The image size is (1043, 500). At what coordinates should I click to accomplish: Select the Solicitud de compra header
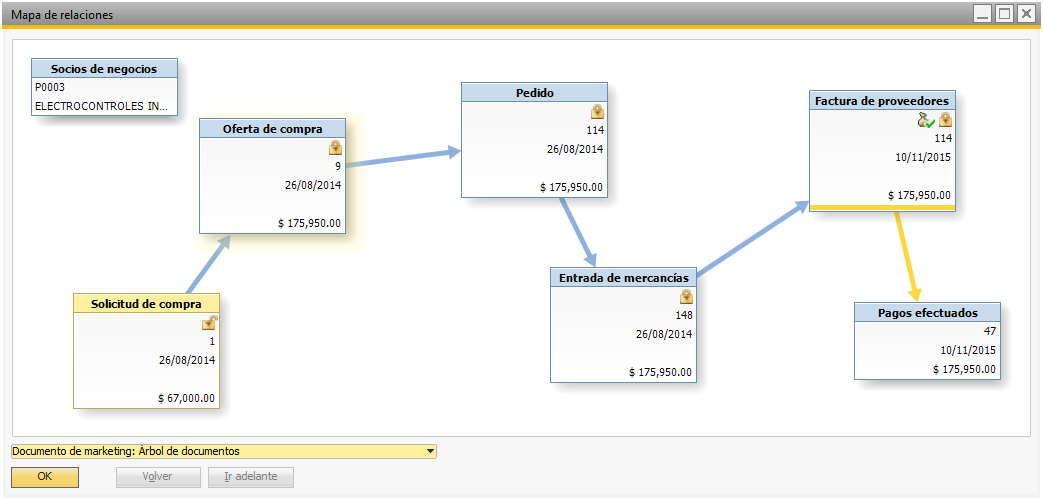coord(146,304)
